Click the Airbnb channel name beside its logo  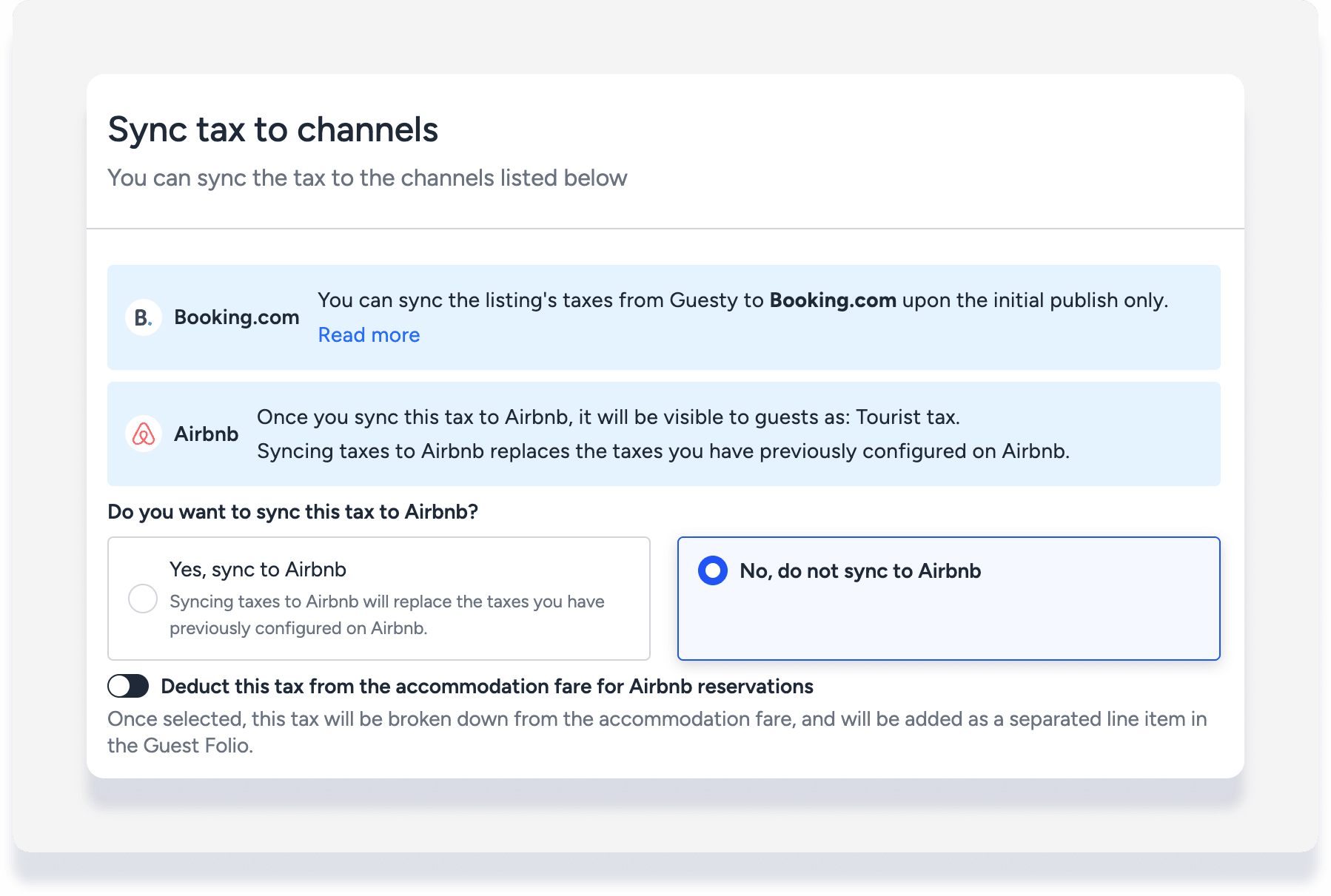(207, 434)
